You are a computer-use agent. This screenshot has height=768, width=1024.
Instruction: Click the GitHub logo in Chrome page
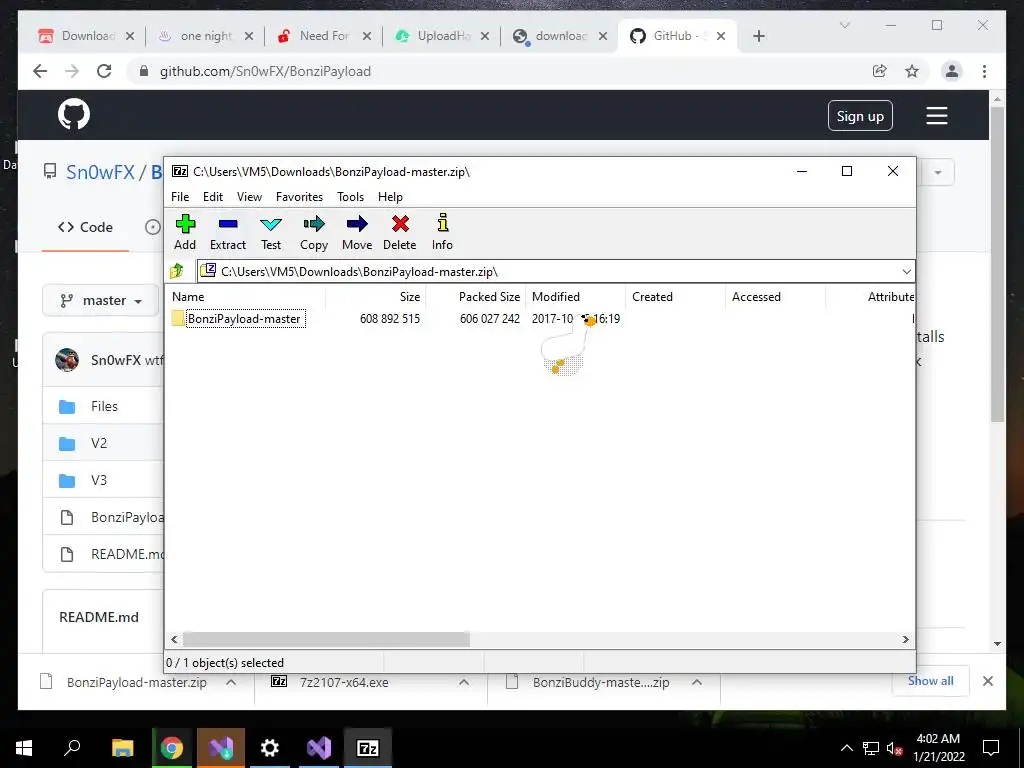tap(74, 115)
